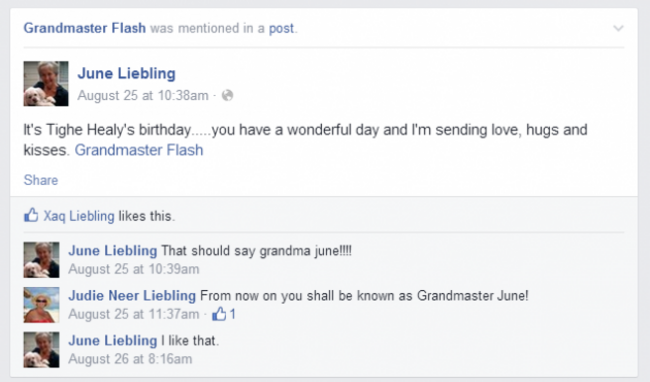This screenshot has width=650, height=382.
Task: Click June's avatar on the grandma june comment
Action: pos(41,260)
